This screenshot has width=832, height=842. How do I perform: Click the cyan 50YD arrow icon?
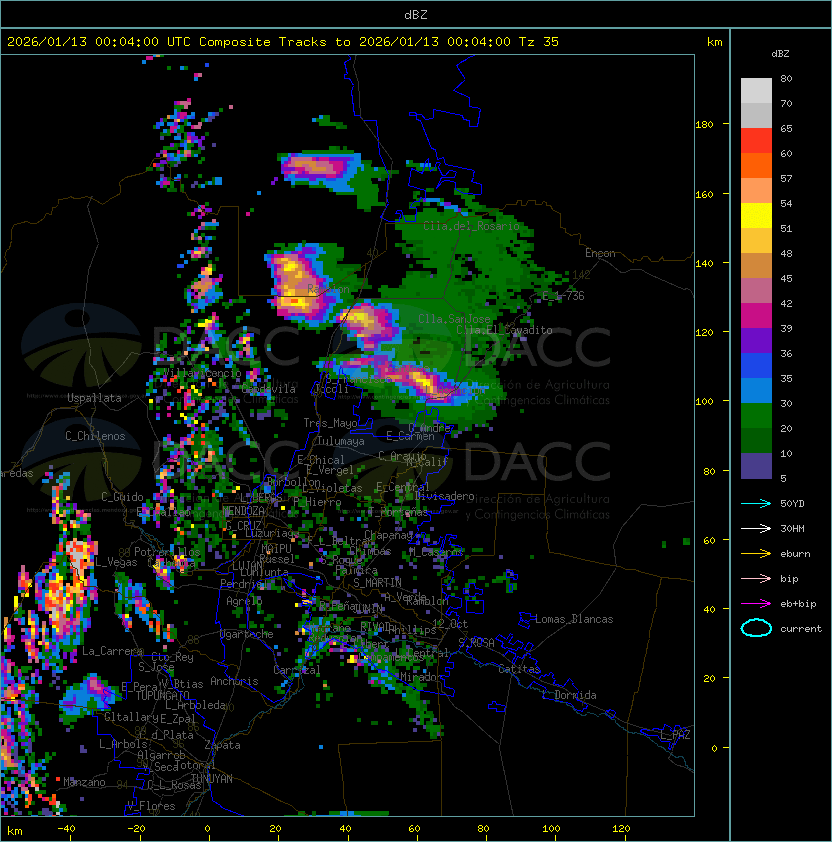pos(756,503)
